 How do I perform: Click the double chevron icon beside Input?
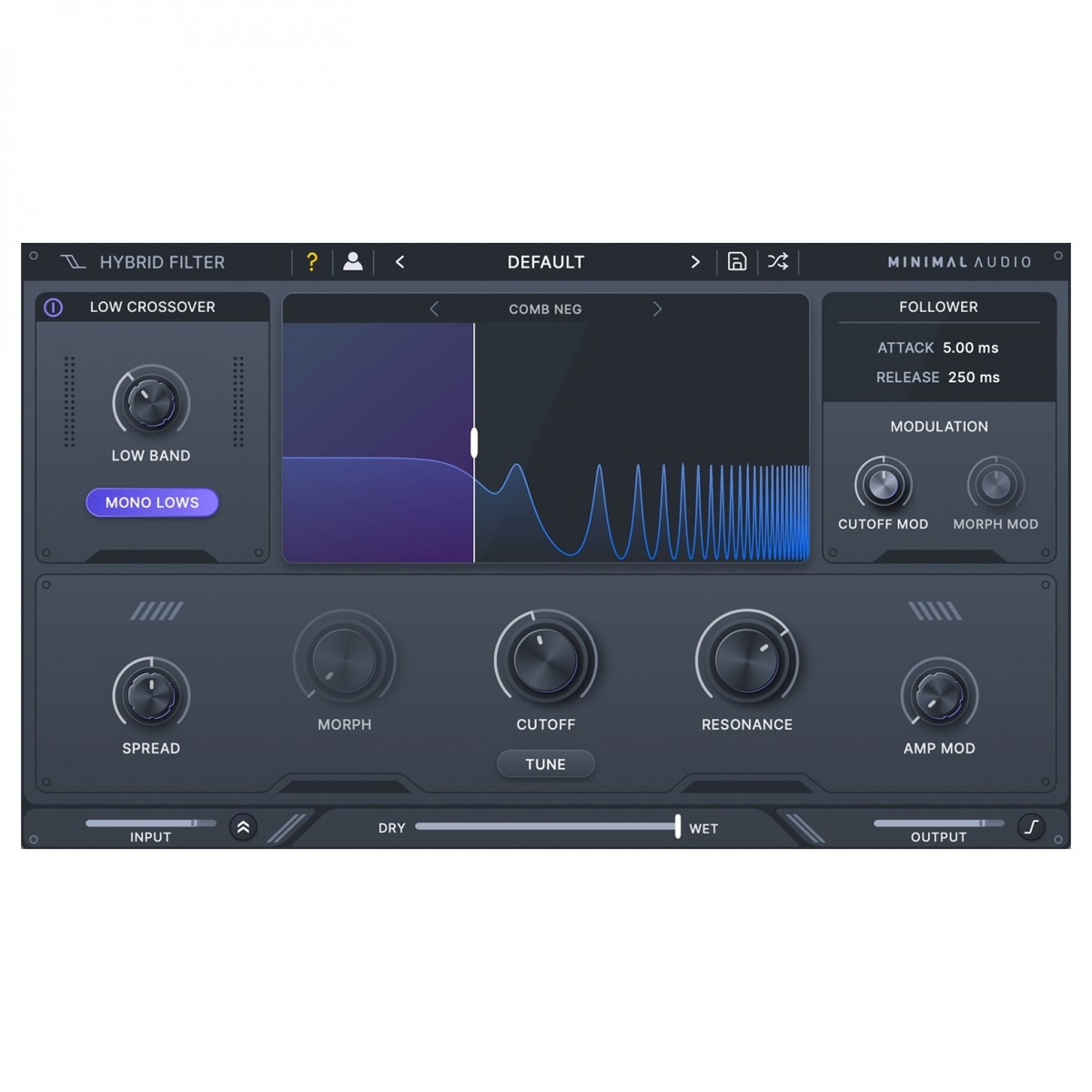tap(243, 827)
